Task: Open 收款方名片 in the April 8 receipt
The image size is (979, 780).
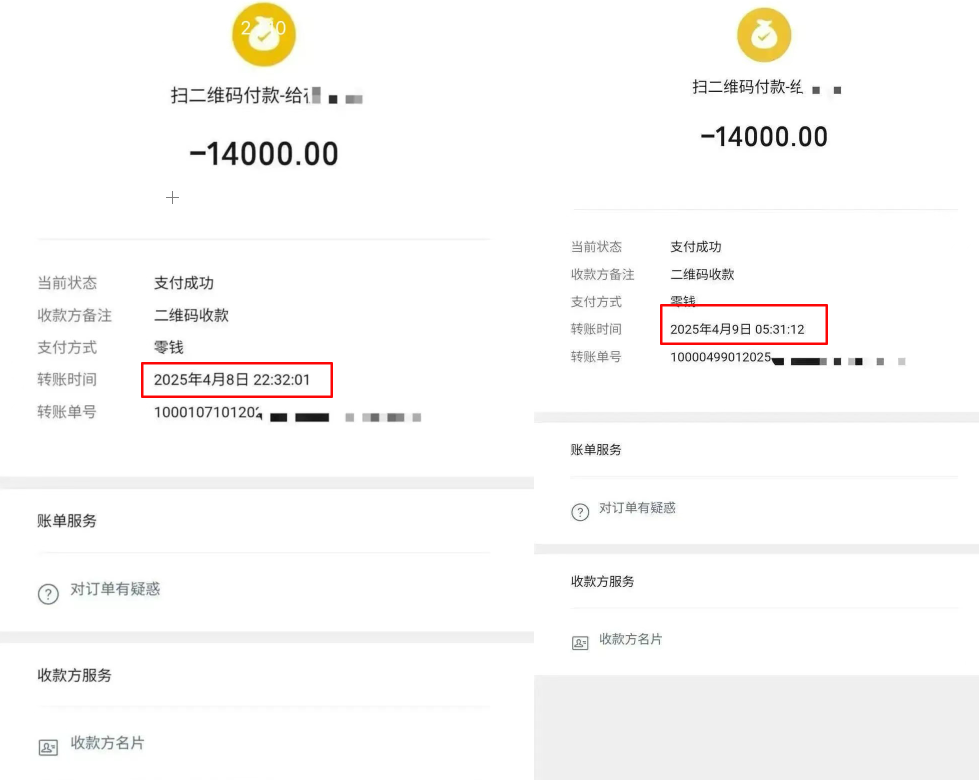Action: (x=107, y=743)
